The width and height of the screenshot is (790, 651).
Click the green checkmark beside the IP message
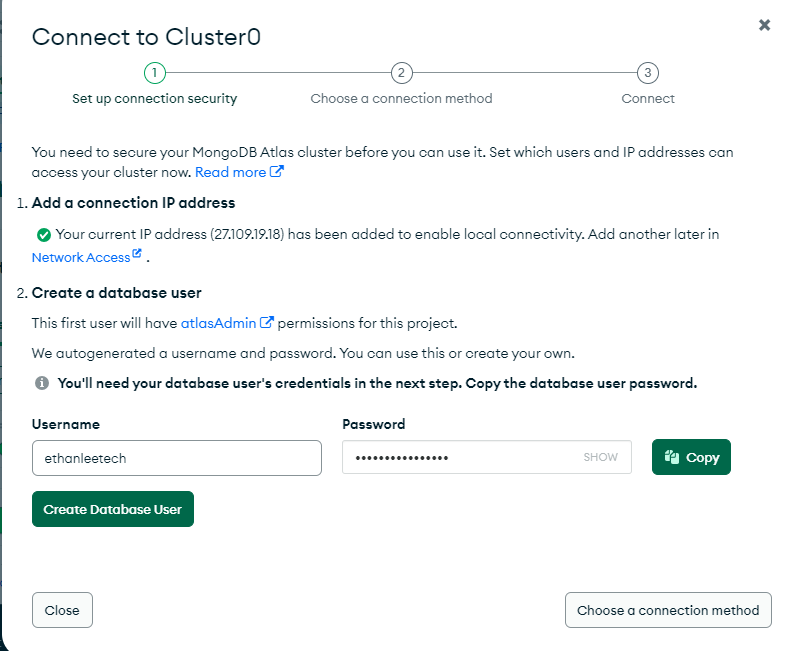click(43, 235)
